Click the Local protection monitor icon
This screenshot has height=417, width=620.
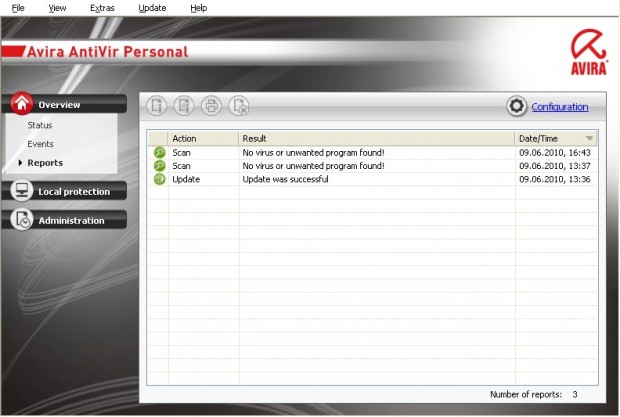(x=22, y=191)
